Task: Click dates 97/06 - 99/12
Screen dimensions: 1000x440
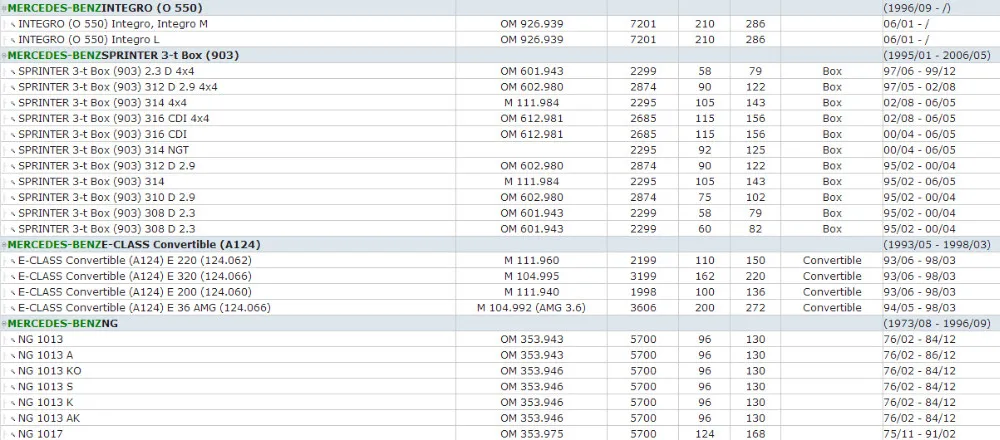Action: point(920,71)
